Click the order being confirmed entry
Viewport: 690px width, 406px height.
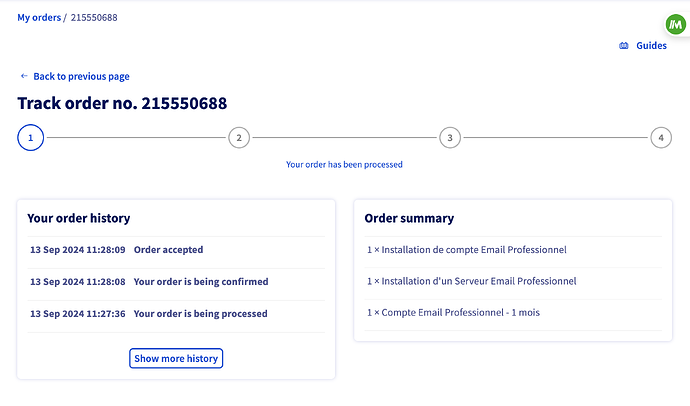coord(176,282)
